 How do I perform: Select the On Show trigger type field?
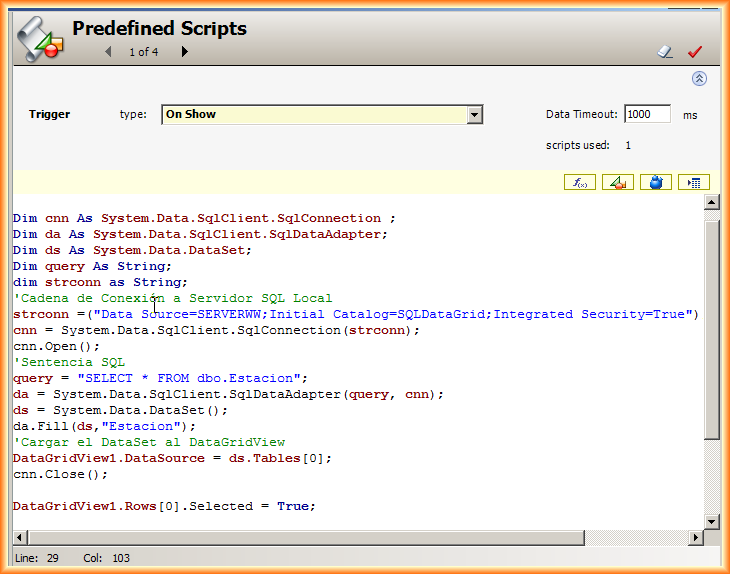click(313, 115)
